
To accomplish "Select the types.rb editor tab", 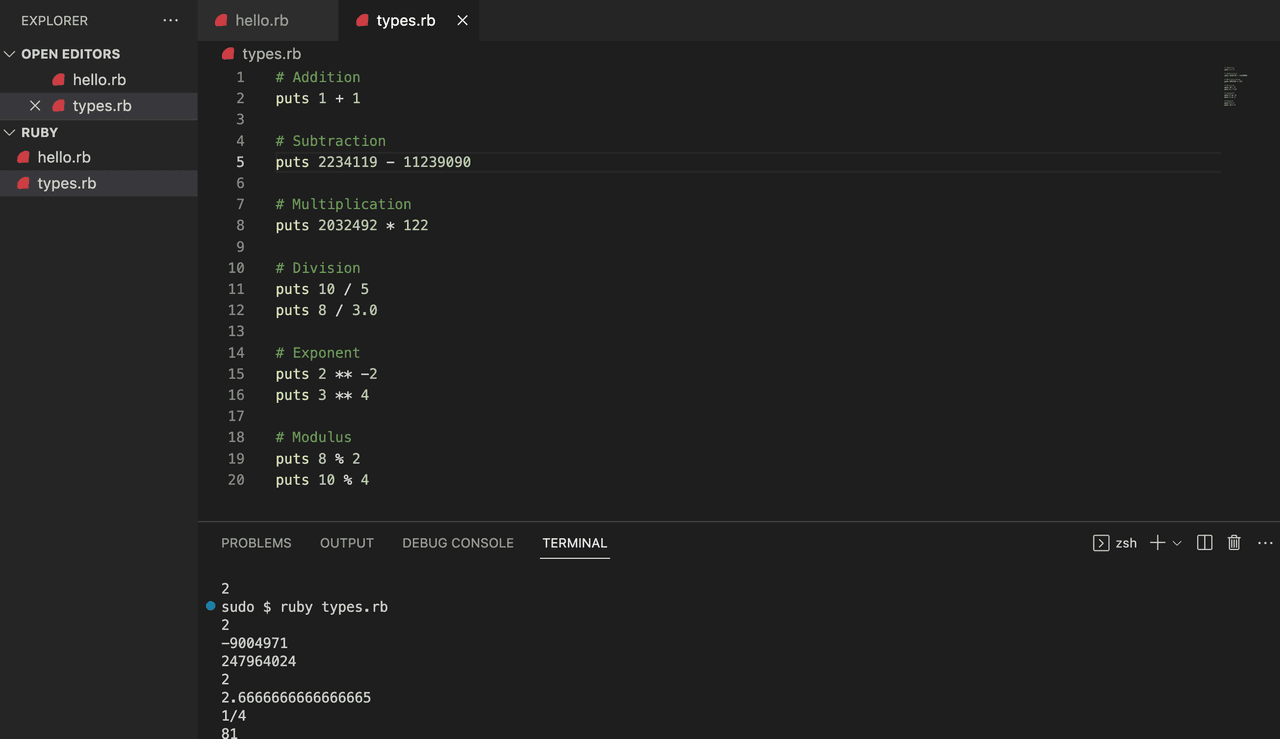I will (409, 20).
